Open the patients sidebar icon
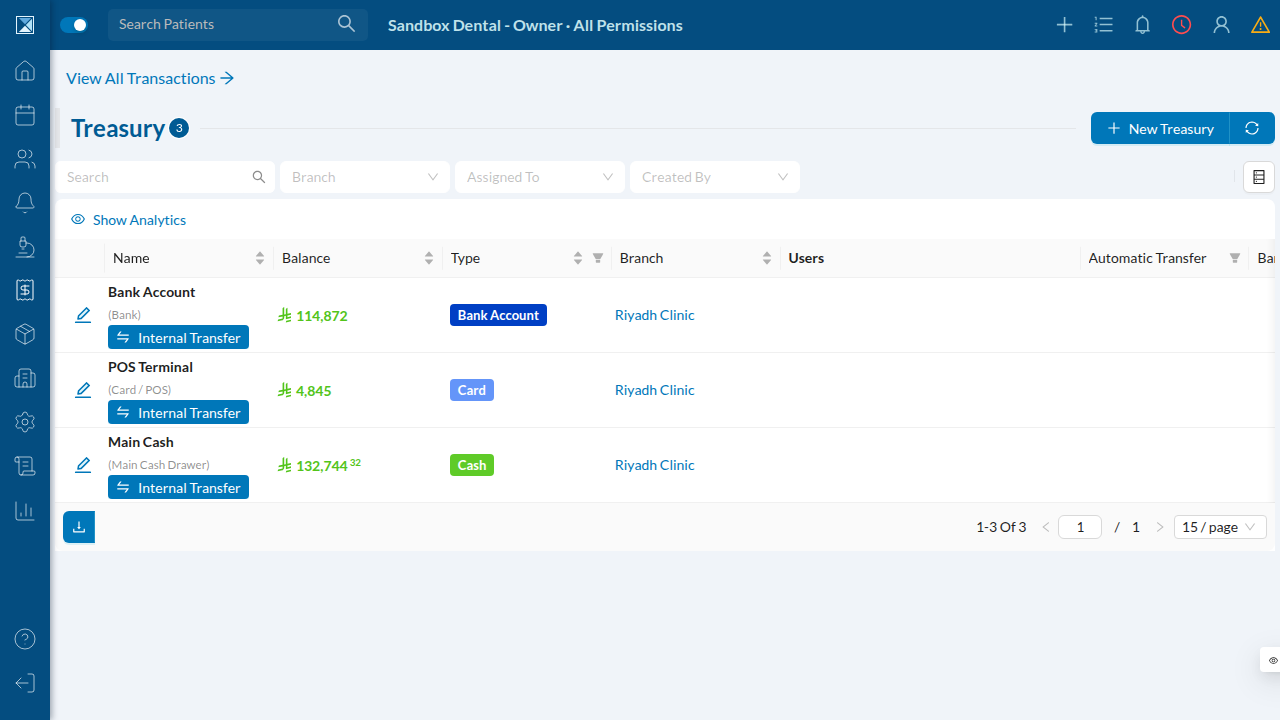 tap(25, 159)
